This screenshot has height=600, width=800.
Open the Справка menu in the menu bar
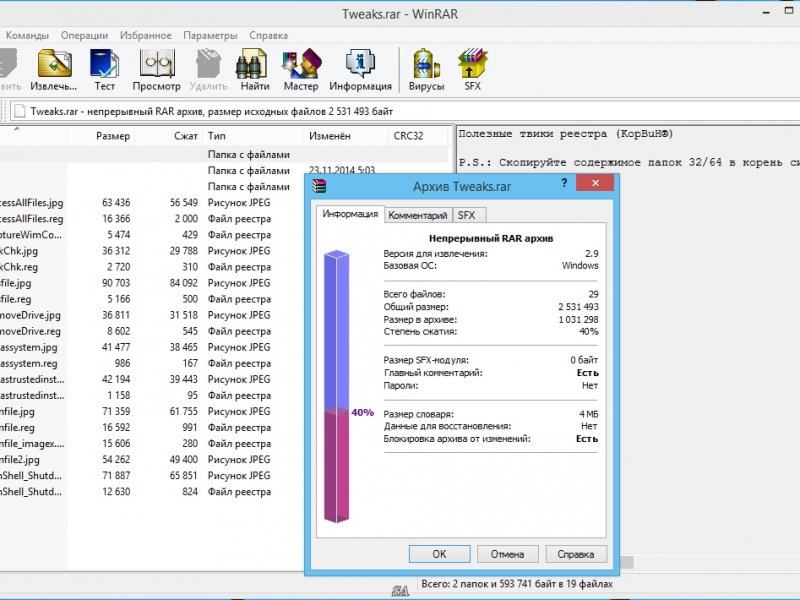pyautogui.click(x=268, y=35)
